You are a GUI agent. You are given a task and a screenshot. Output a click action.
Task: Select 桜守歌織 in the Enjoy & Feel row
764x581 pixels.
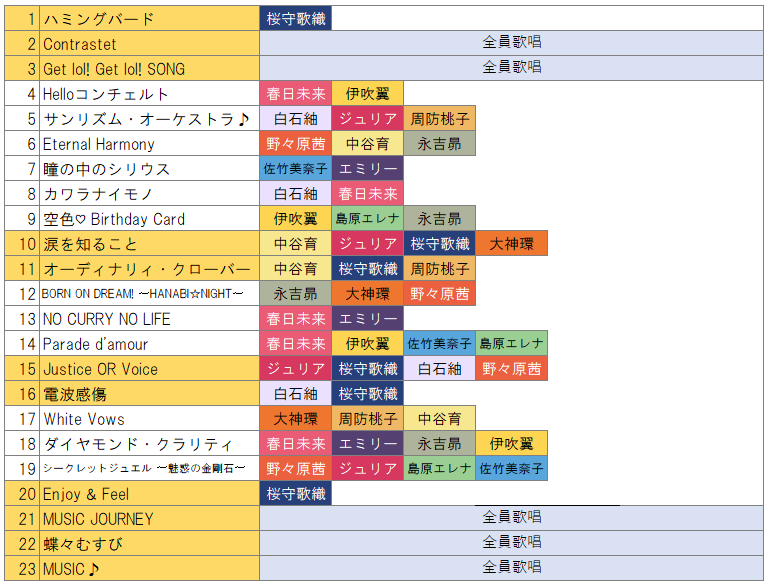tap(295, 494)
